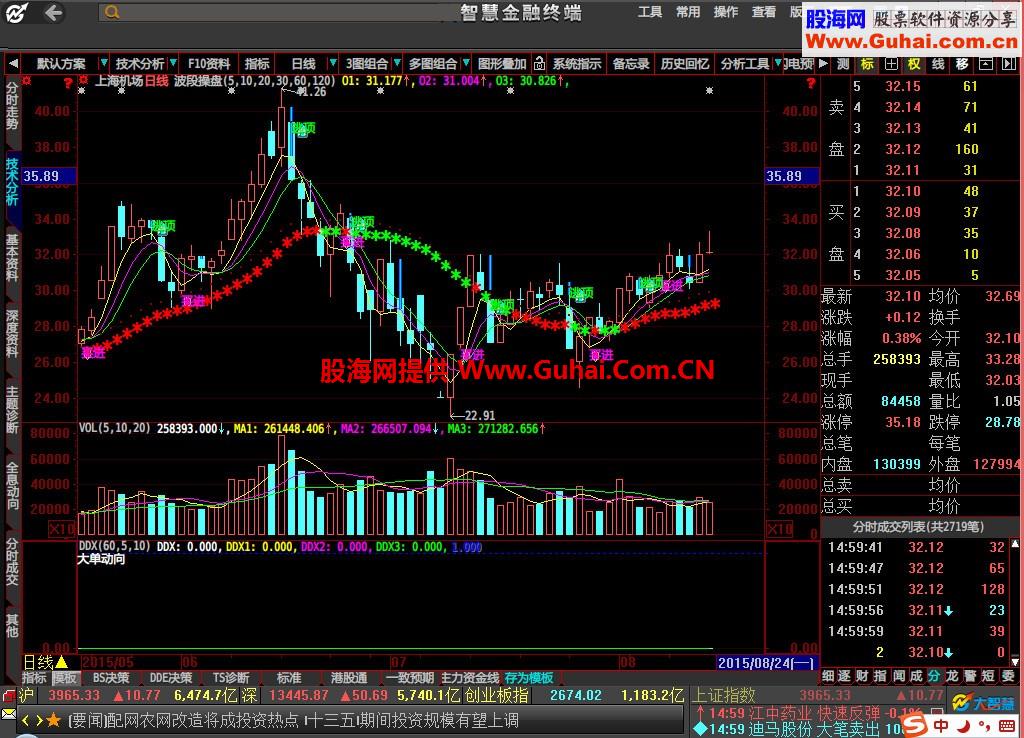This screenshot has height=738, width=1024.
Task: Select the BS决策 bottom tab
Action: coord(111,678)
